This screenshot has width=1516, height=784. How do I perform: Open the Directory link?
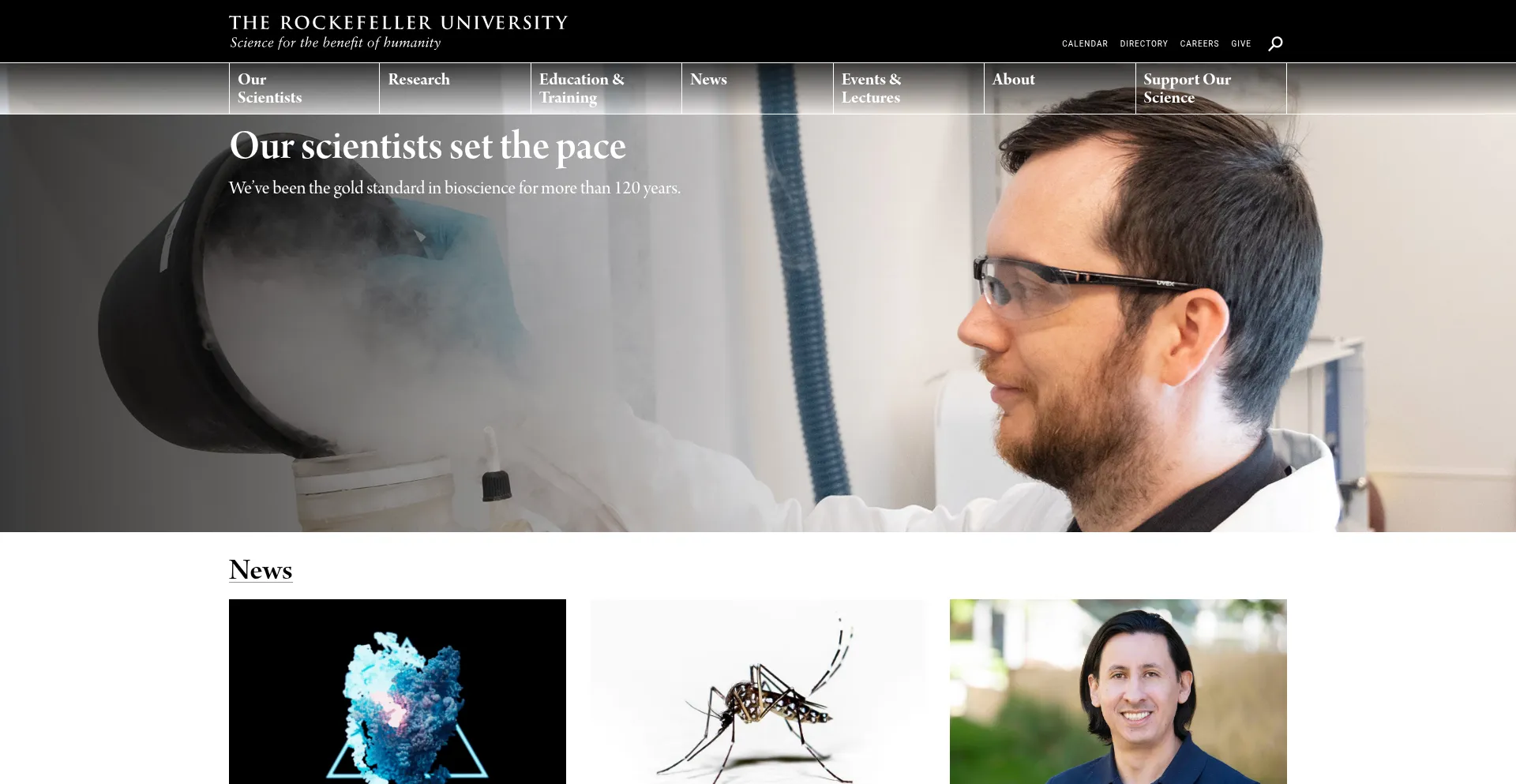coord(1143,43)
